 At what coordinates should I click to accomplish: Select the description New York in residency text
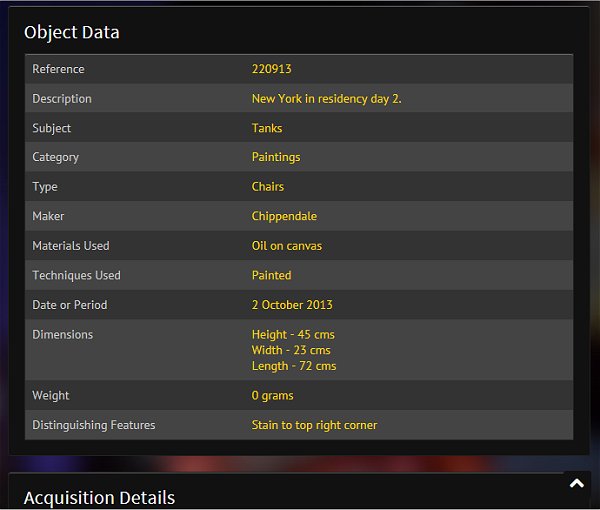pyautogui.click(x=326, y=99)
